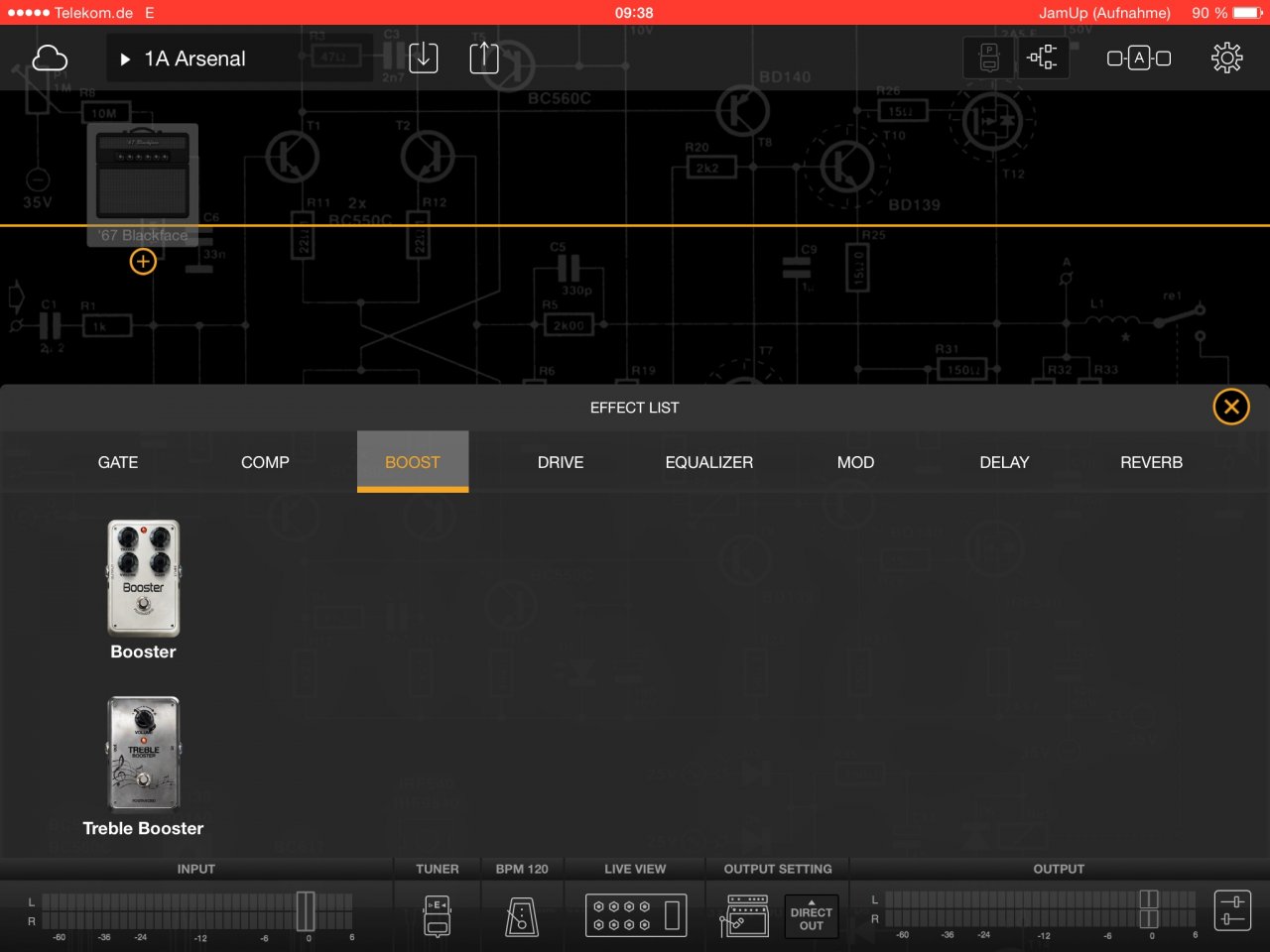The width and height of the screenshot is (1270, 952).
Task: Switch to the DELAY tab
Action: coord(1004,462)
